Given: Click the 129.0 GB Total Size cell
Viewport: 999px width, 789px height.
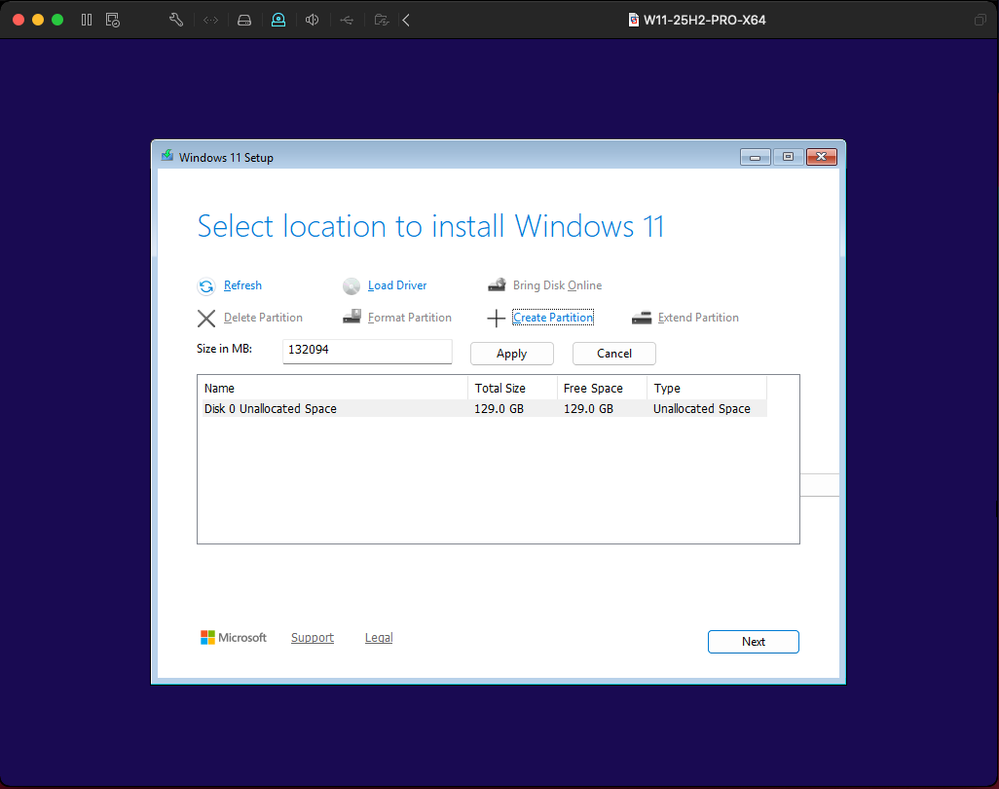Looking at the screenshot, I should (499, 409).
